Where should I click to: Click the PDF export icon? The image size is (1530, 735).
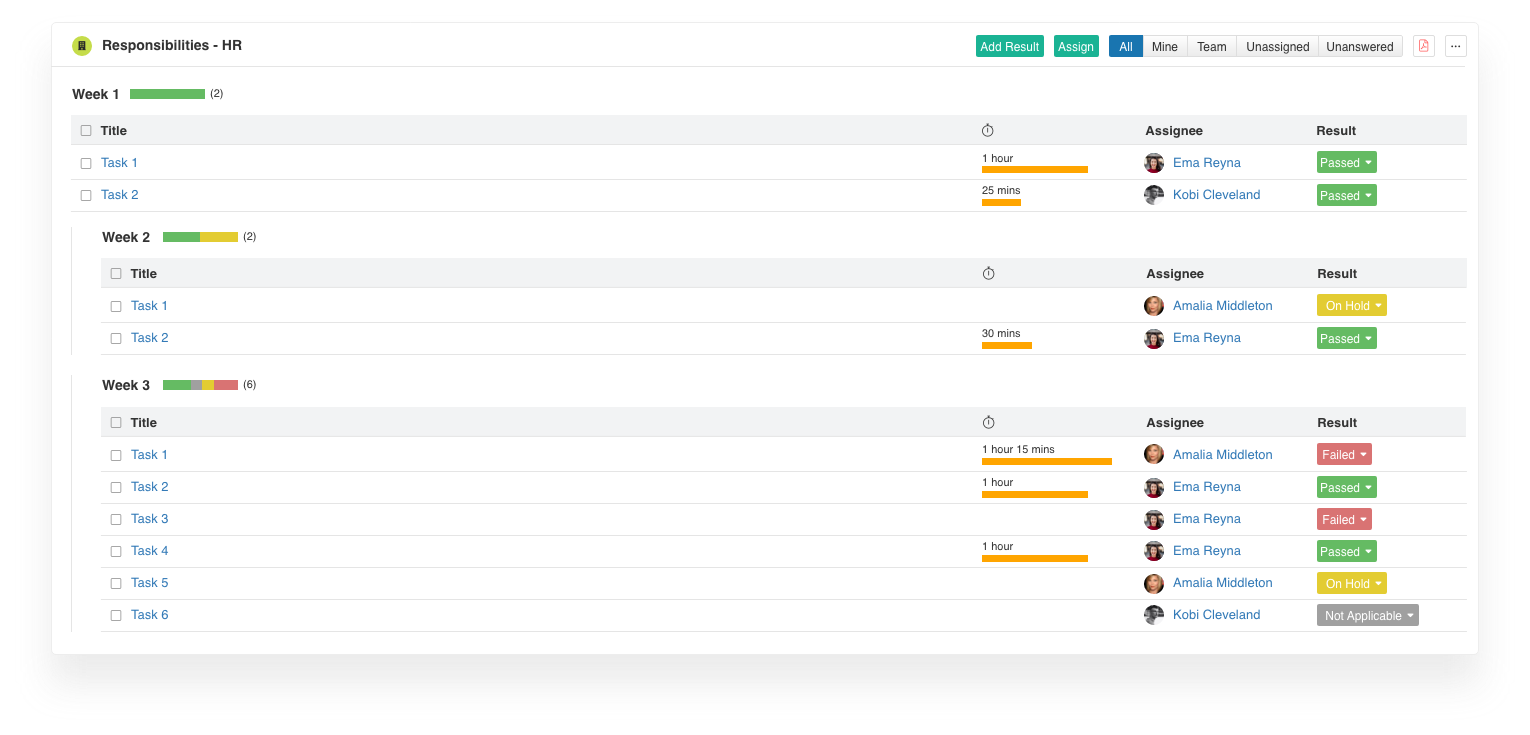pos(1423,46)
